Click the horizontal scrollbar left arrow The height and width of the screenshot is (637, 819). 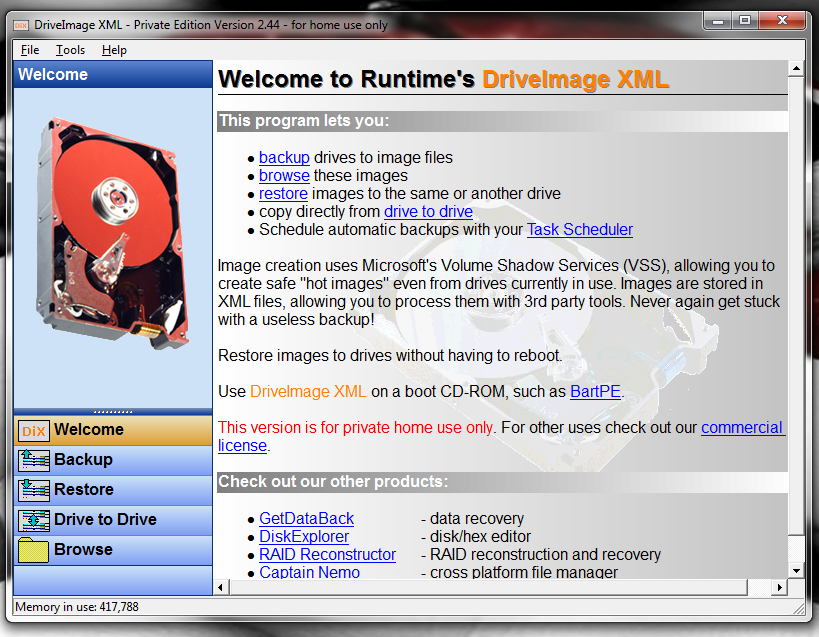tap(221, 587)
